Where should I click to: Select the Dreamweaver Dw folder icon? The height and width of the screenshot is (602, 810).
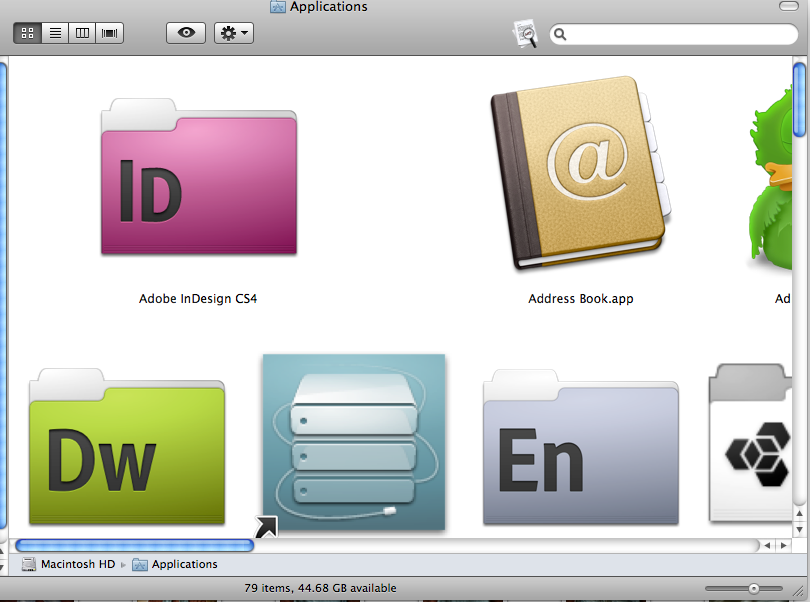(127, 446)
